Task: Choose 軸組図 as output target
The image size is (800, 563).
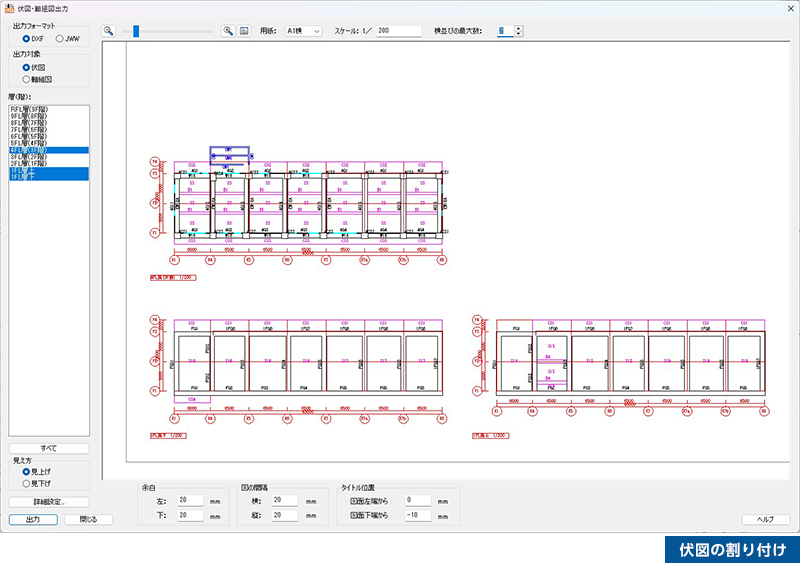Action: [26, 78]
